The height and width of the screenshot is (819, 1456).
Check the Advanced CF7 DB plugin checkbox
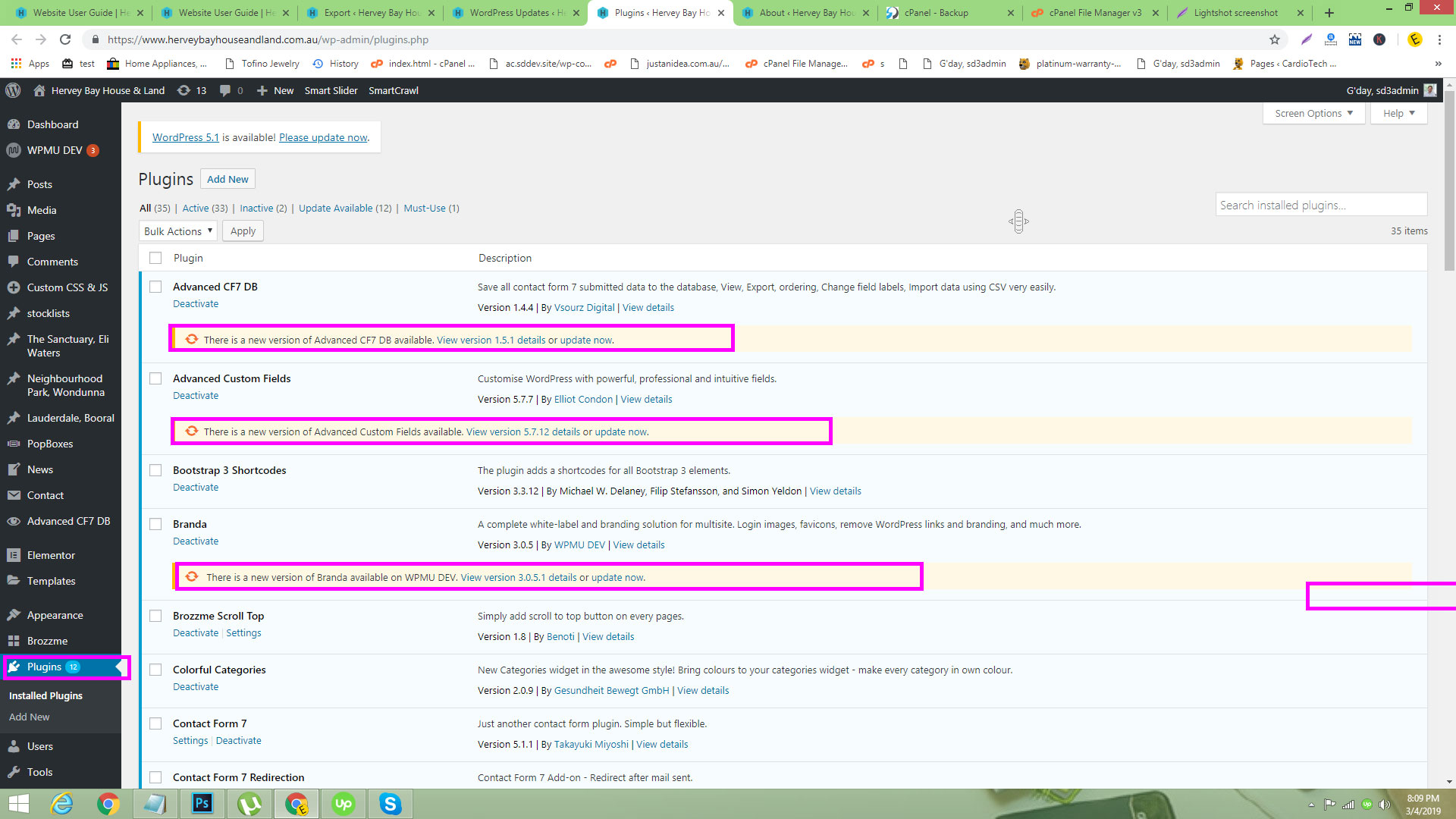click(x=155, y=287)
